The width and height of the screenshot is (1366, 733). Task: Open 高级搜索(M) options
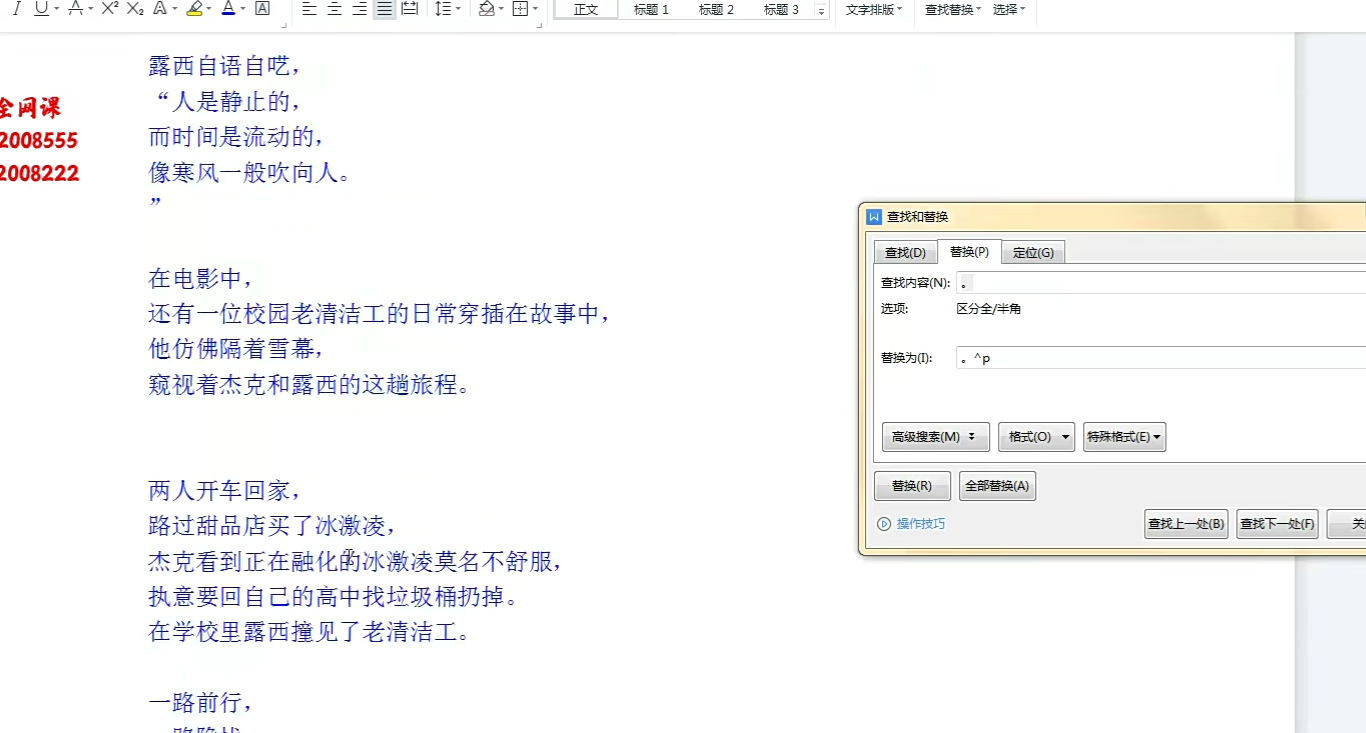(x=935, y=437)
